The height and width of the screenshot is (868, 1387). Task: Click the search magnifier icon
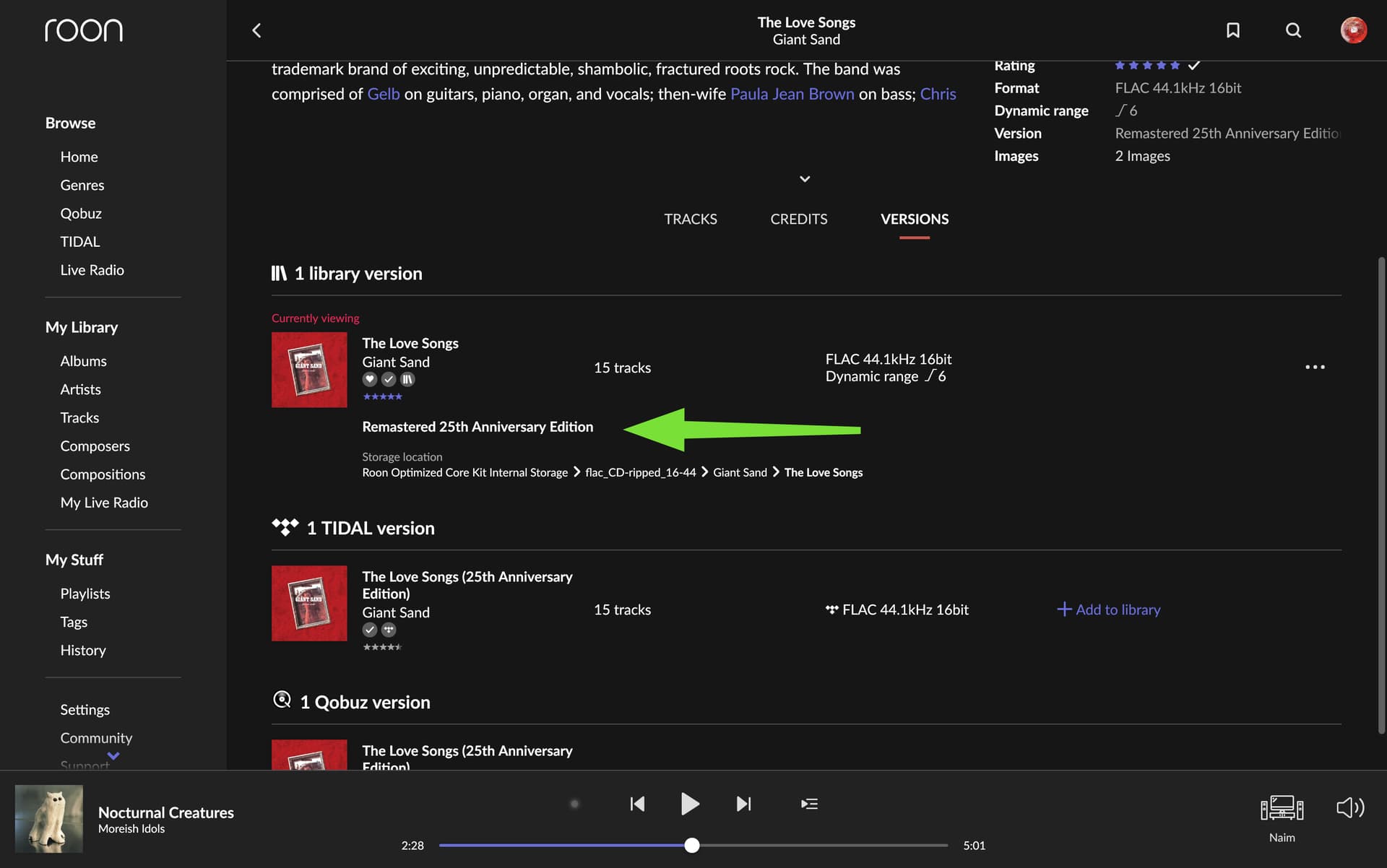coord(1293,30)
